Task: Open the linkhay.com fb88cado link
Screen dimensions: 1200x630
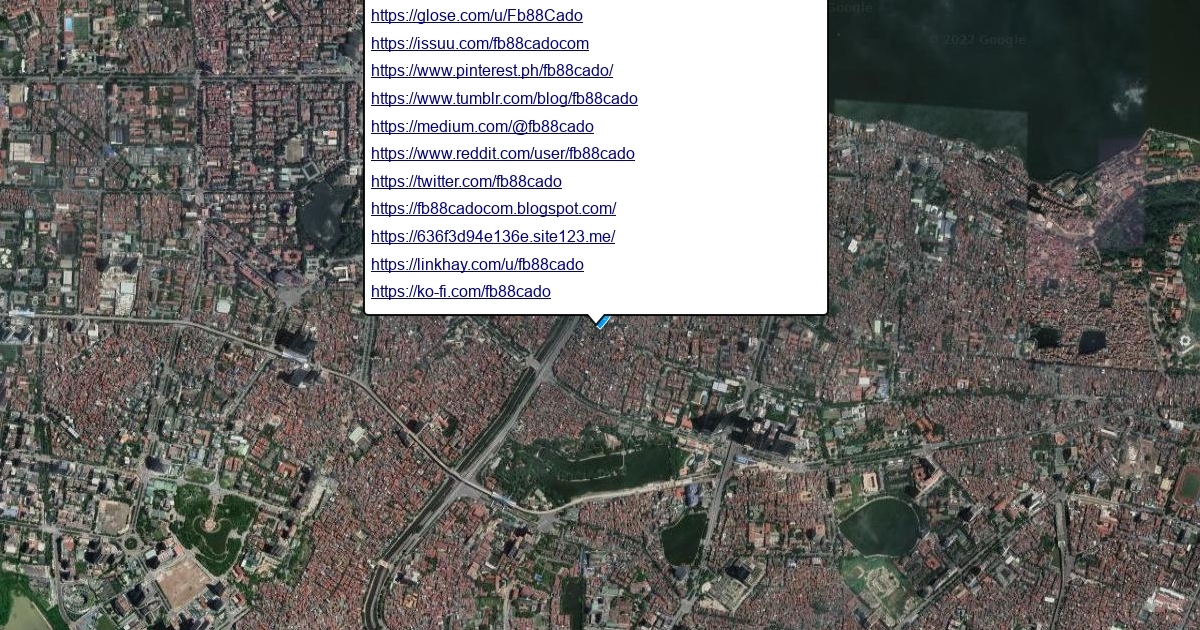Action: point(477,265)
